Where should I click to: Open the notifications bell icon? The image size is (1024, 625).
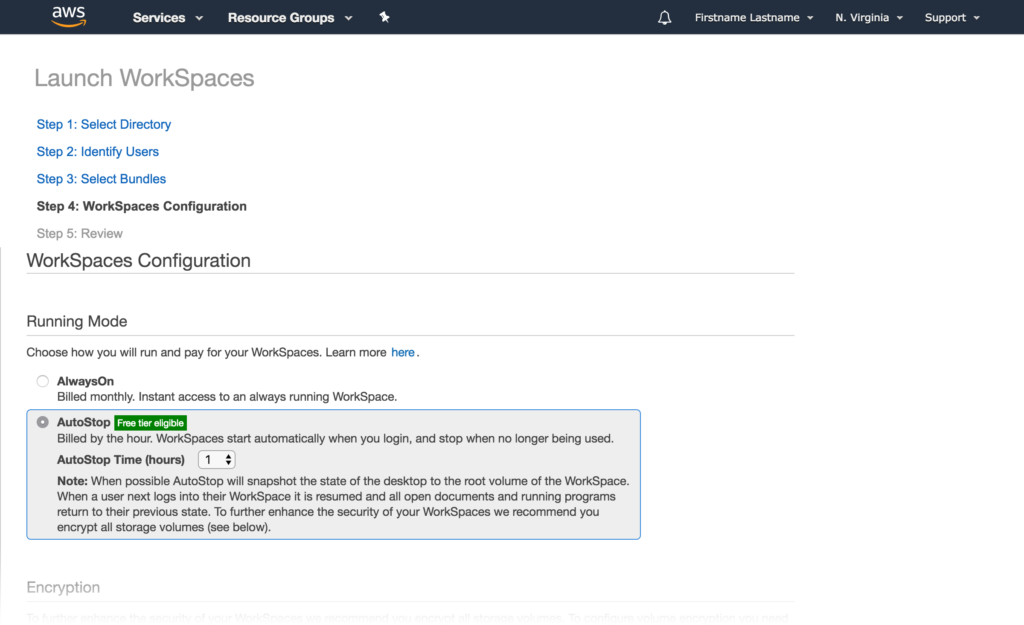[664, 18]
